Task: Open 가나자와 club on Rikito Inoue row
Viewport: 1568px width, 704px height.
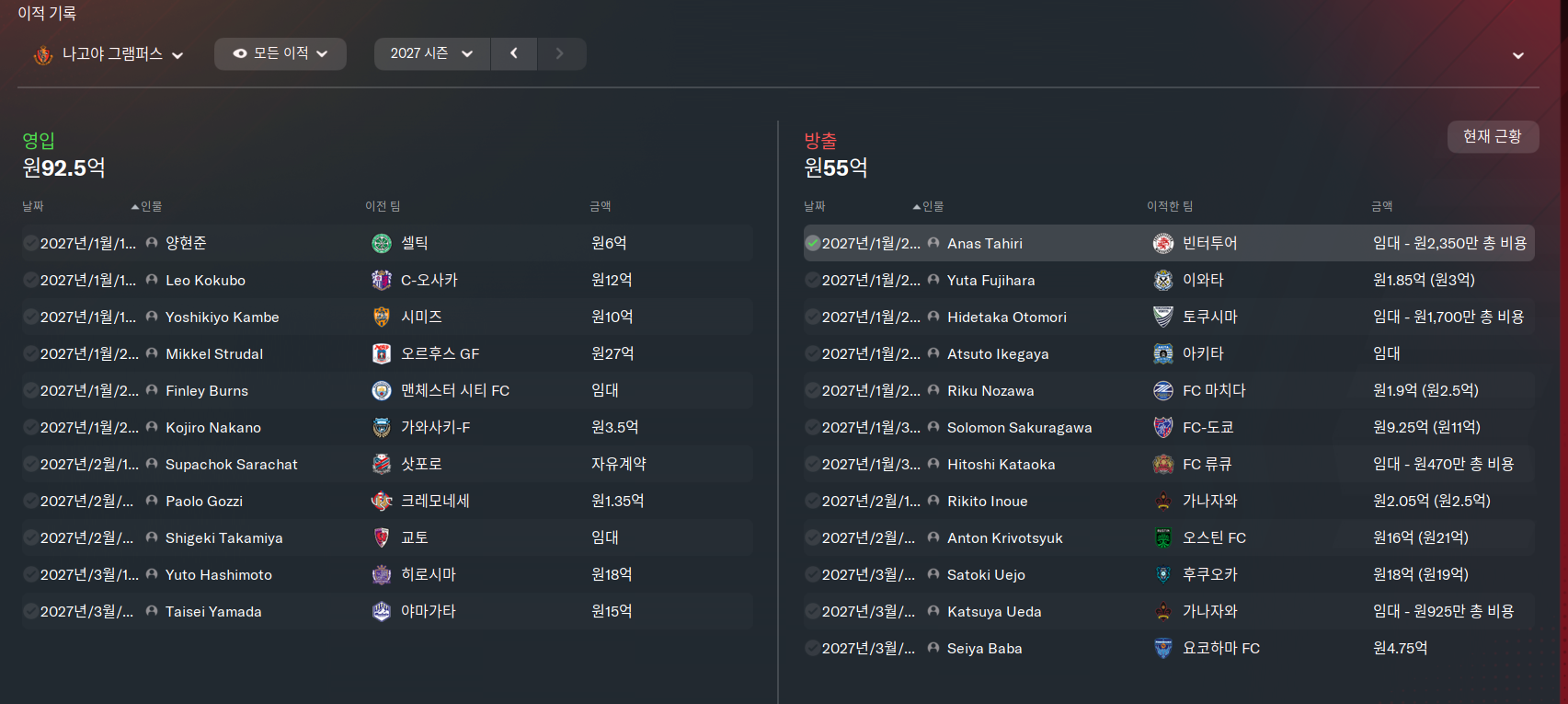Action: 1210,501
